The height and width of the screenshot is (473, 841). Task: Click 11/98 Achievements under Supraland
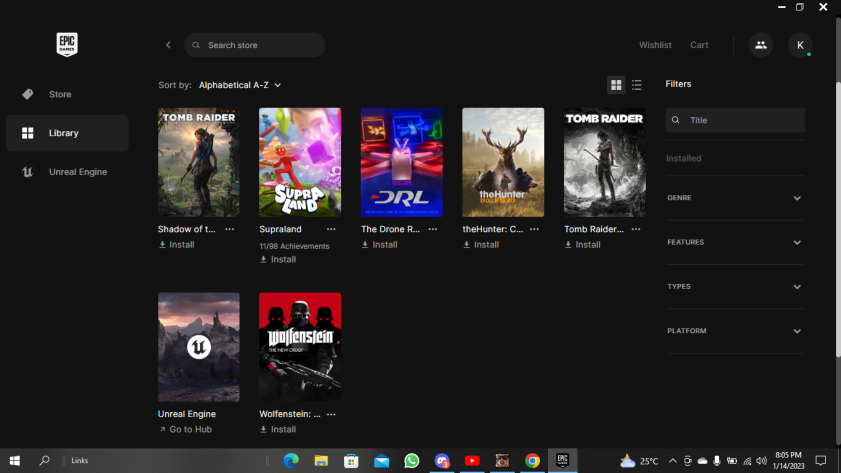(294, 246)
